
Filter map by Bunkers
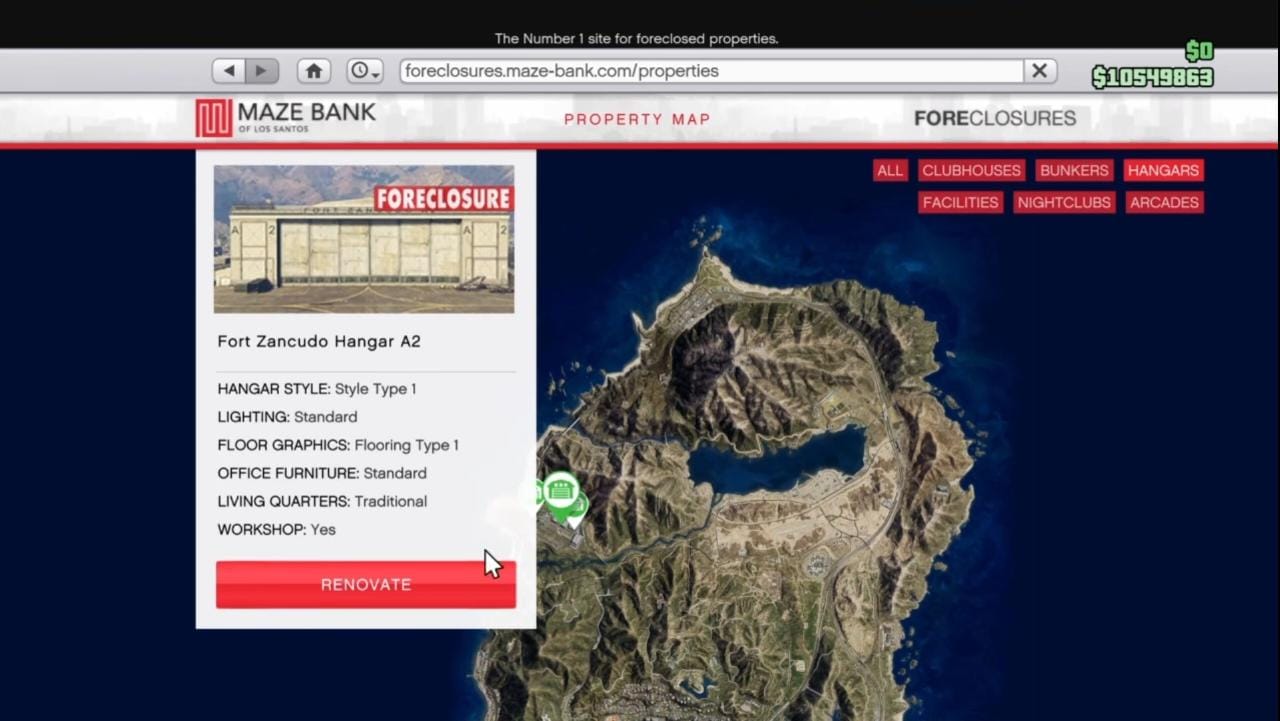[1074, 171]
